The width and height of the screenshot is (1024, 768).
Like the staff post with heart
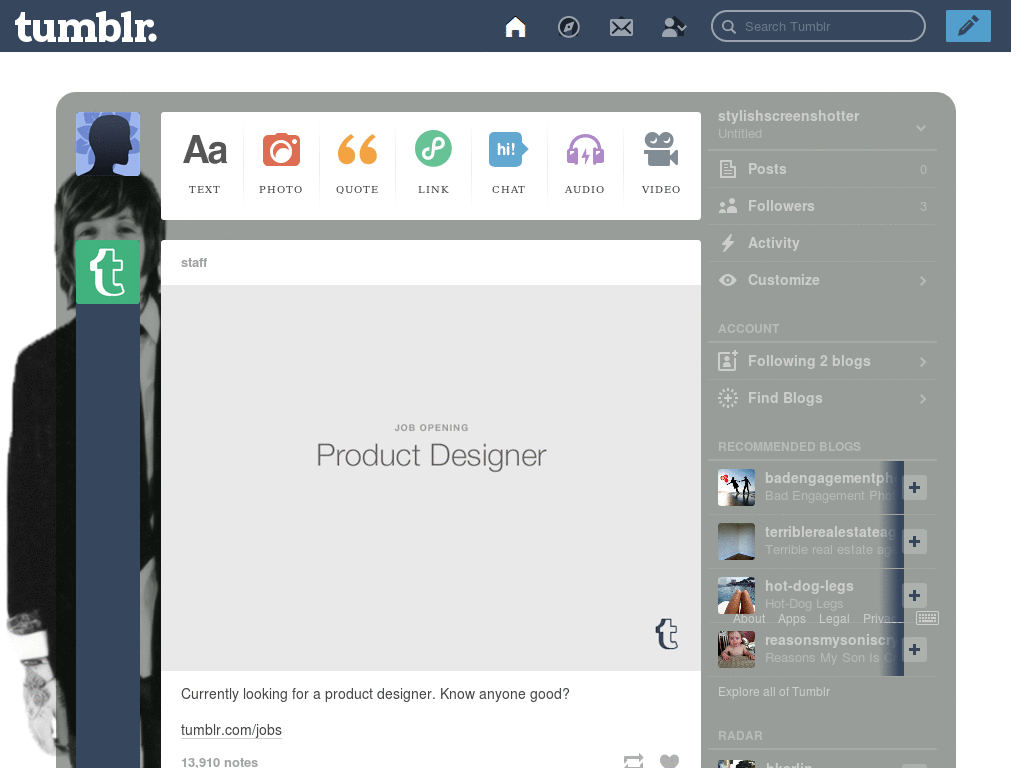click(x=669, y=761)
